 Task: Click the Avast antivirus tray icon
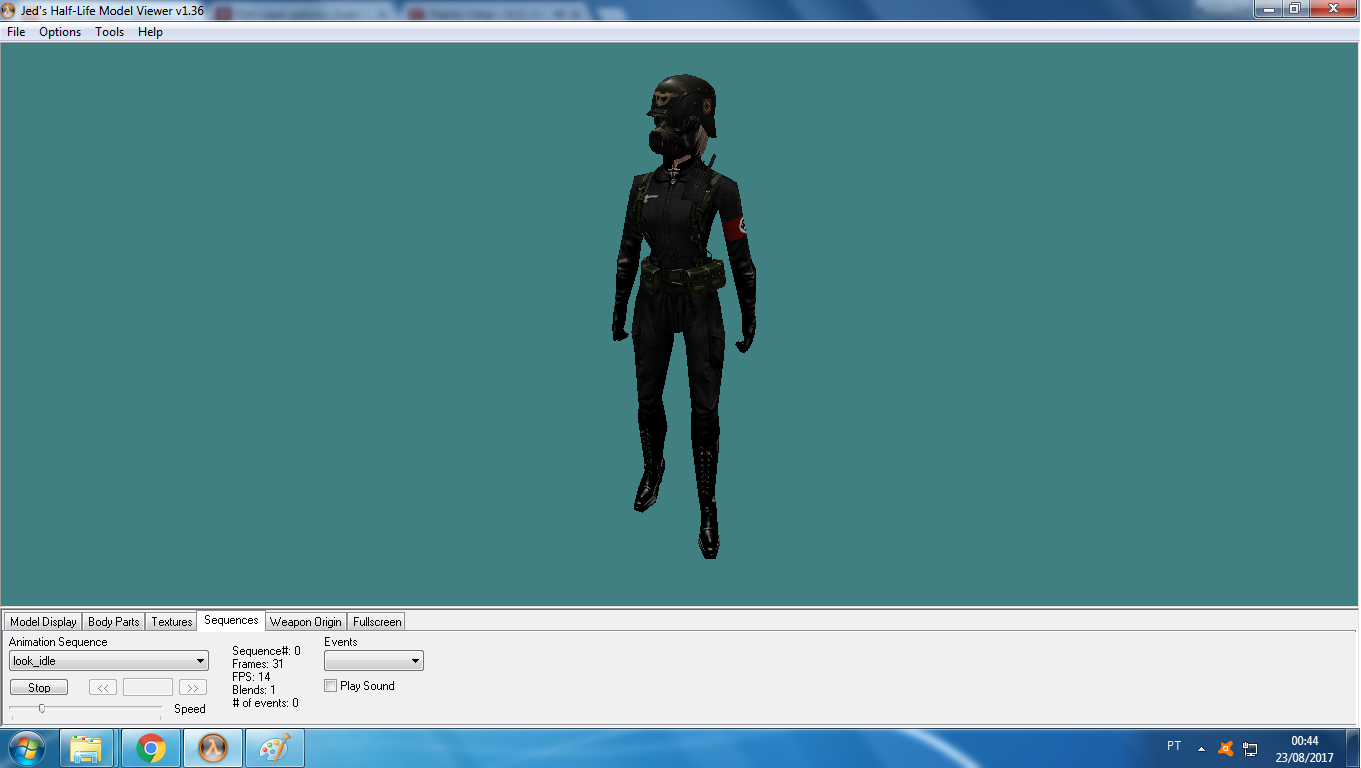coord(1225,748)
